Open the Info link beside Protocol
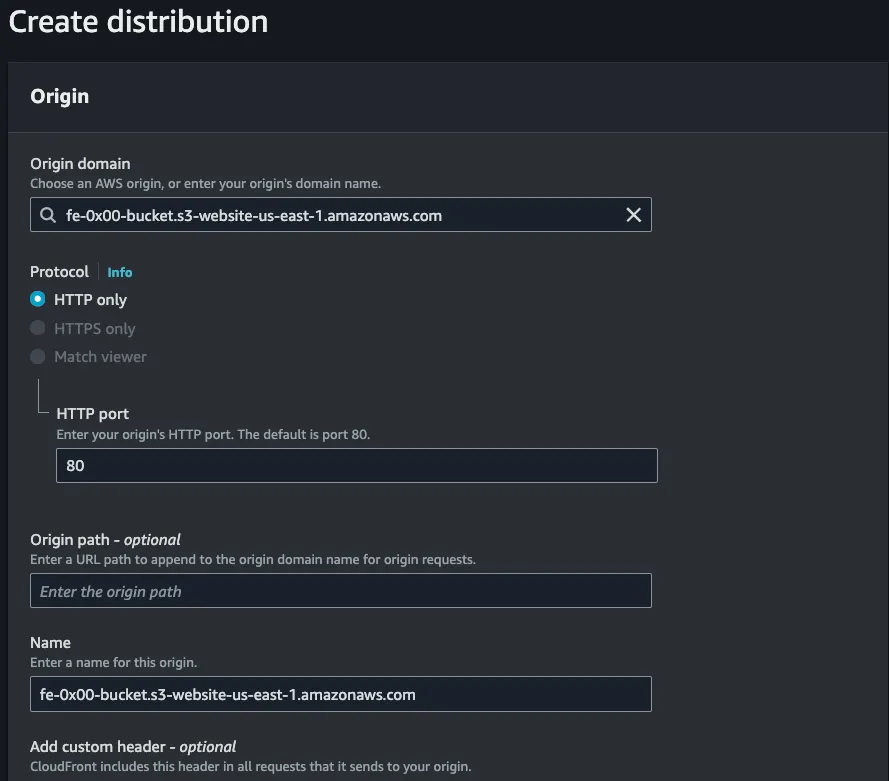 tap(120, 272)
